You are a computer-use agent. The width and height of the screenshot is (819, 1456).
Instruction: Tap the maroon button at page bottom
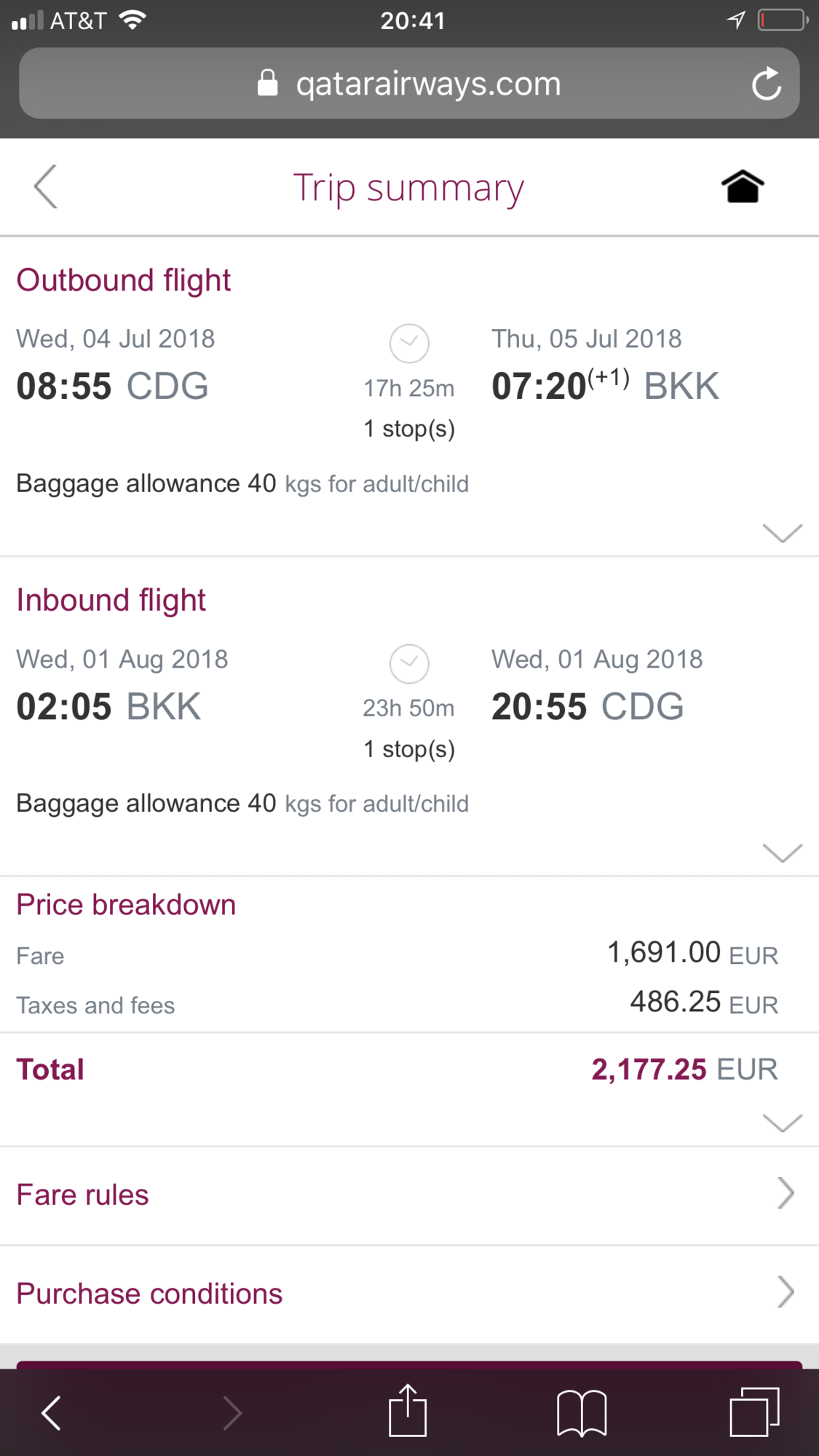pos(409,1365)
